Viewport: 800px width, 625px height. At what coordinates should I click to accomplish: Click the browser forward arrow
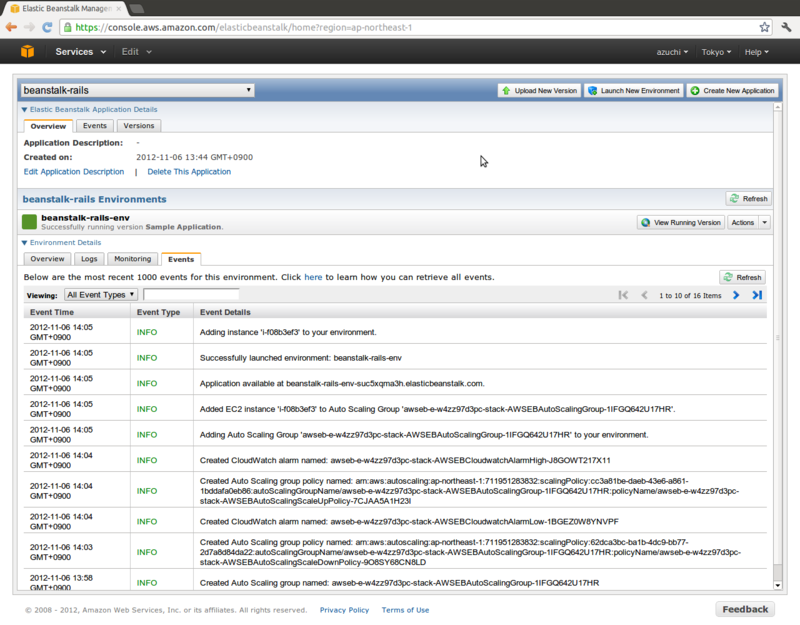(x=29, y=27)
